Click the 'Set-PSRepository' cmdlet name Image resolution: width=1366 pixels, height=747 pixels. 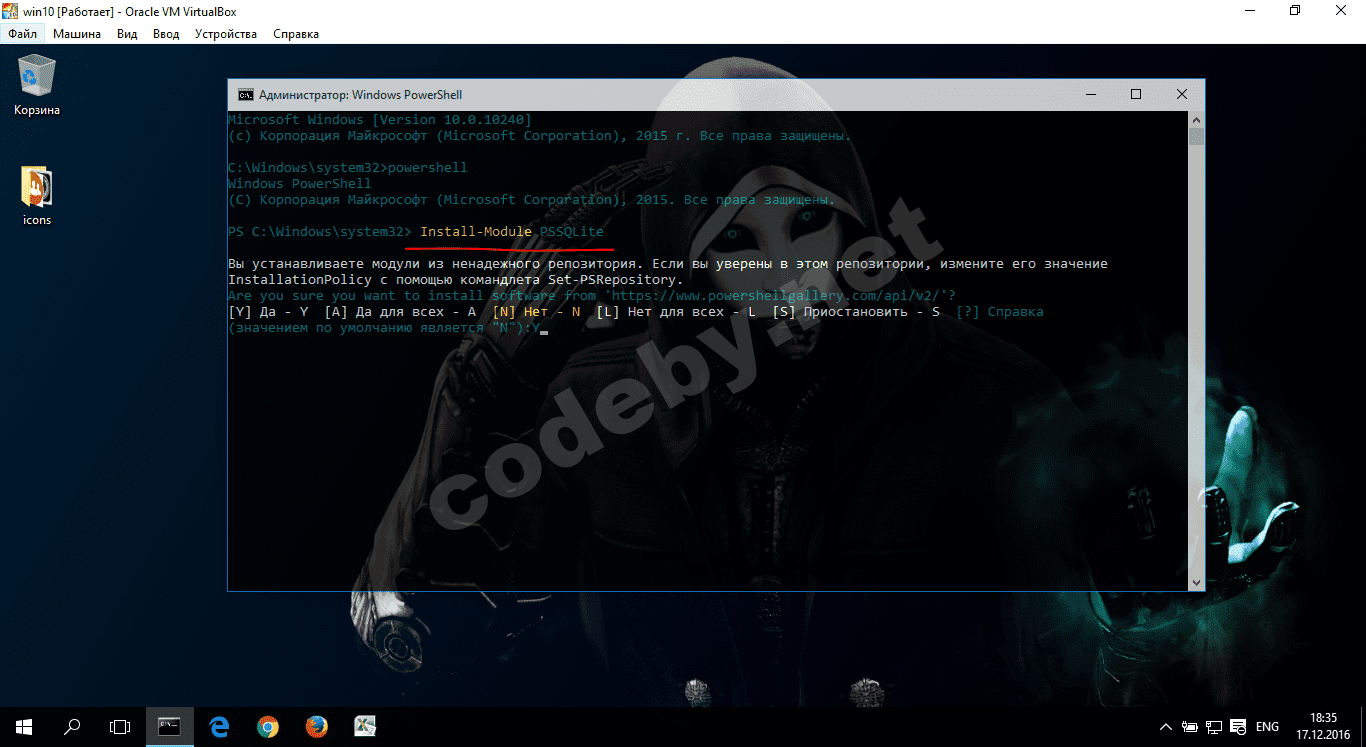tap(612, 280)
